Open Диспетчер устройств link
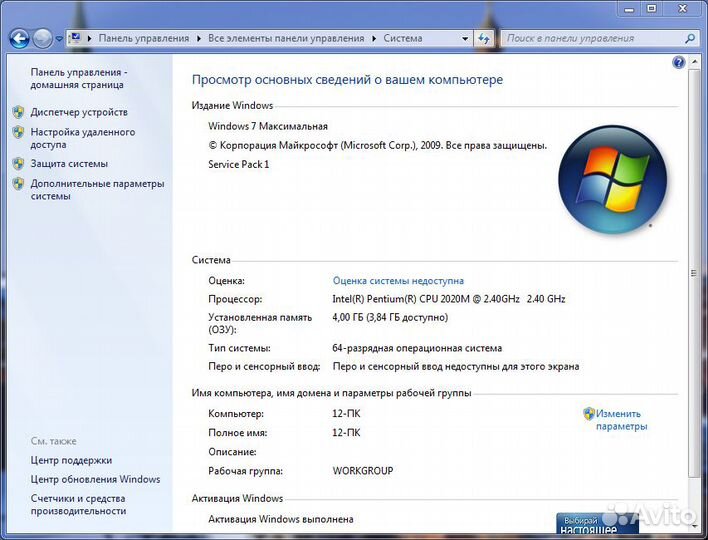The image size is (708, 540). click(79, 112)
